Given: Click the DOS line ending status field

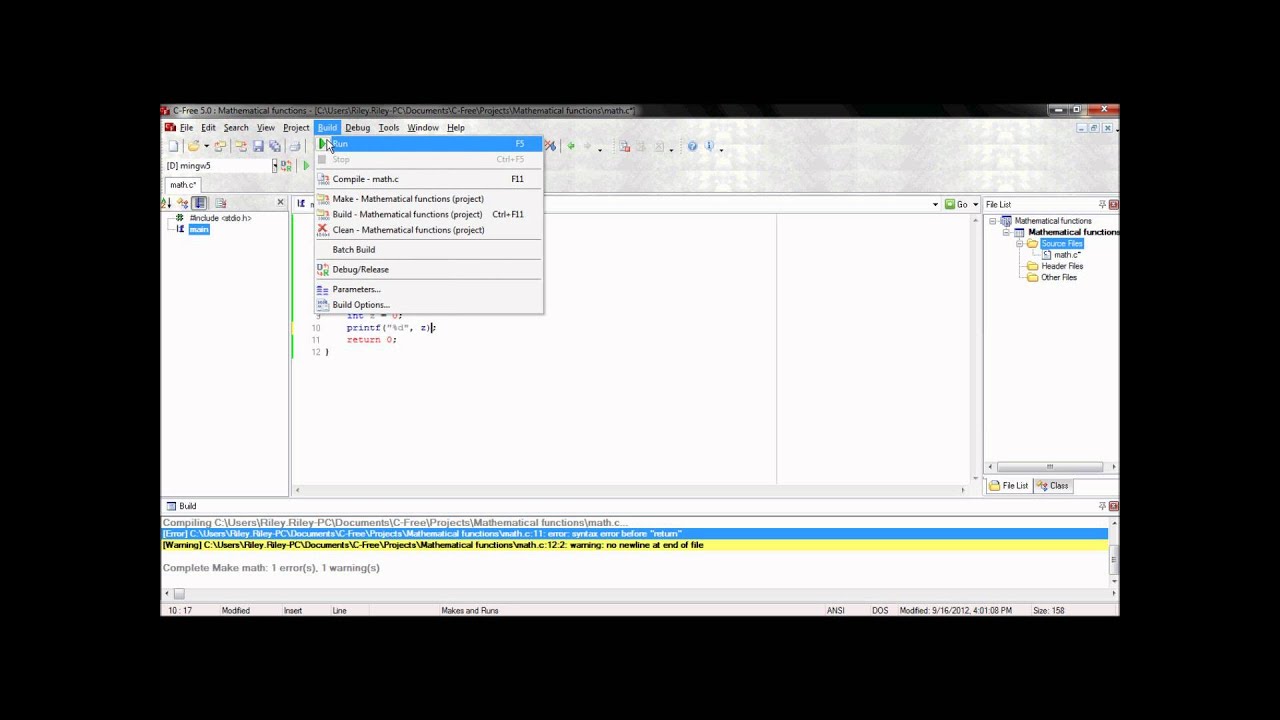Looking at the screenshot, I should click(x=880, y=611).
